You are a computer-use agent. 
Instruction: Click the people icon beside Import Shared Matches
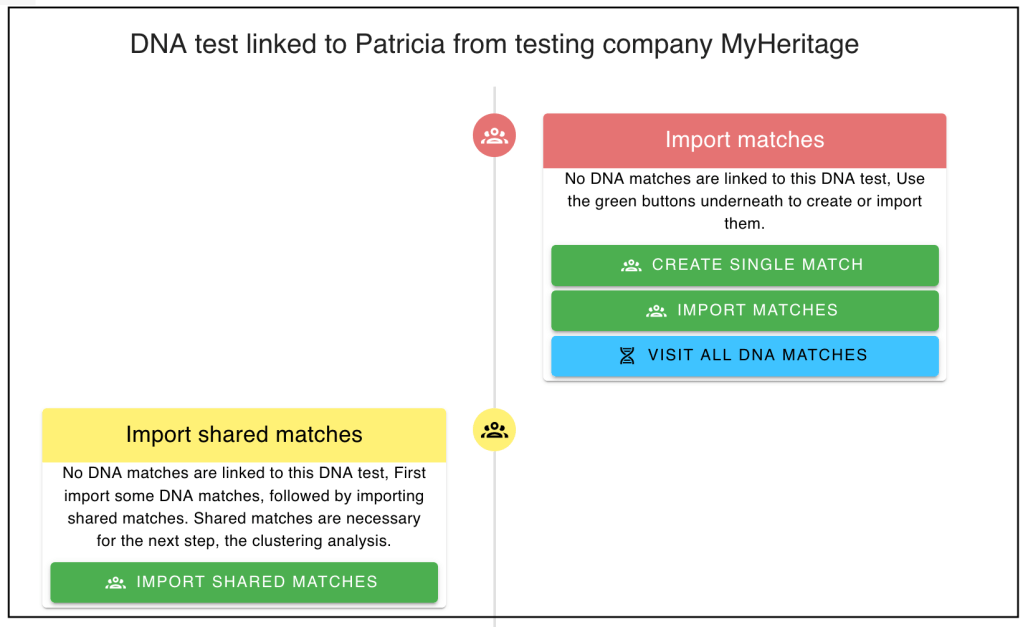pyautogui.click(x=115, y=582)
